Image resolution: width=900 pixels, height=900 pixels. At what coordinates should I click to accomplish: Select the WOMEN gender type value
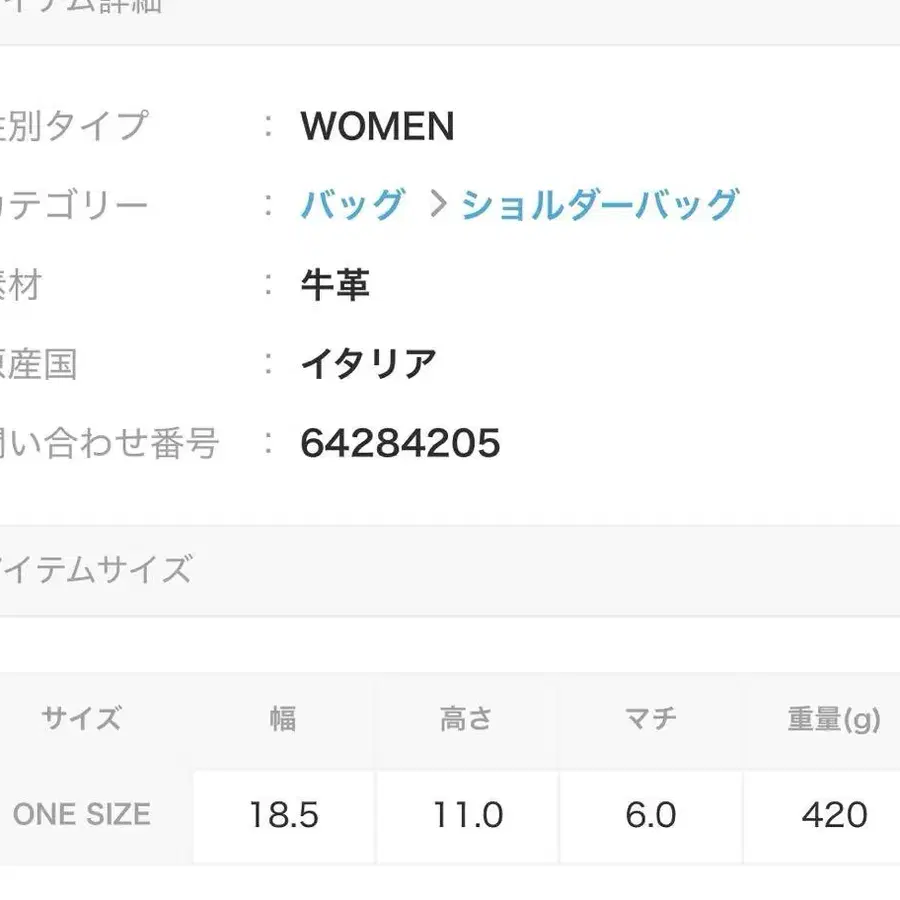(x=377, y=126)
